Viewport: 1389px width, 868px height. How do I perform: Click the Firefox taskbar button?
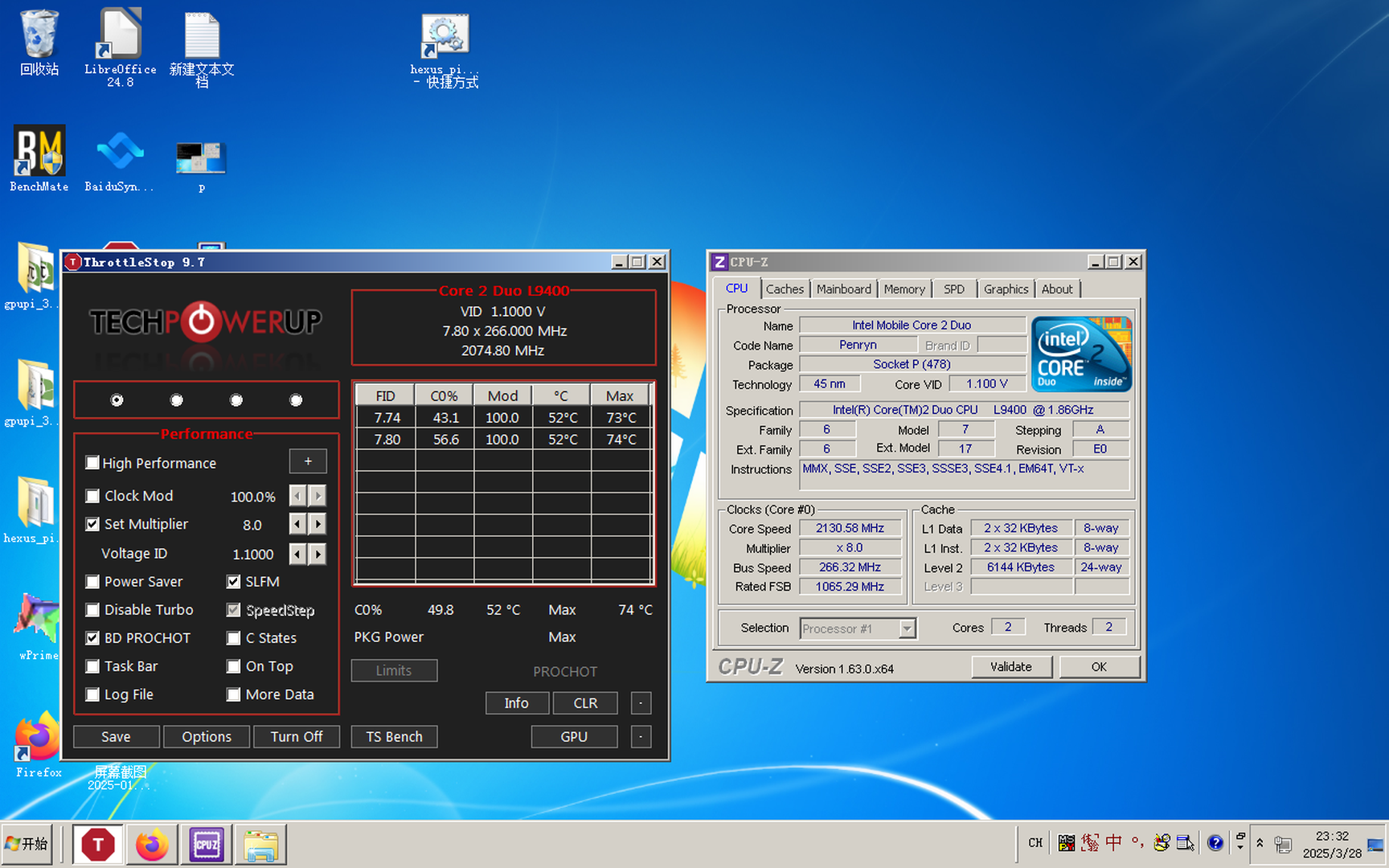(x=152, y=844)
